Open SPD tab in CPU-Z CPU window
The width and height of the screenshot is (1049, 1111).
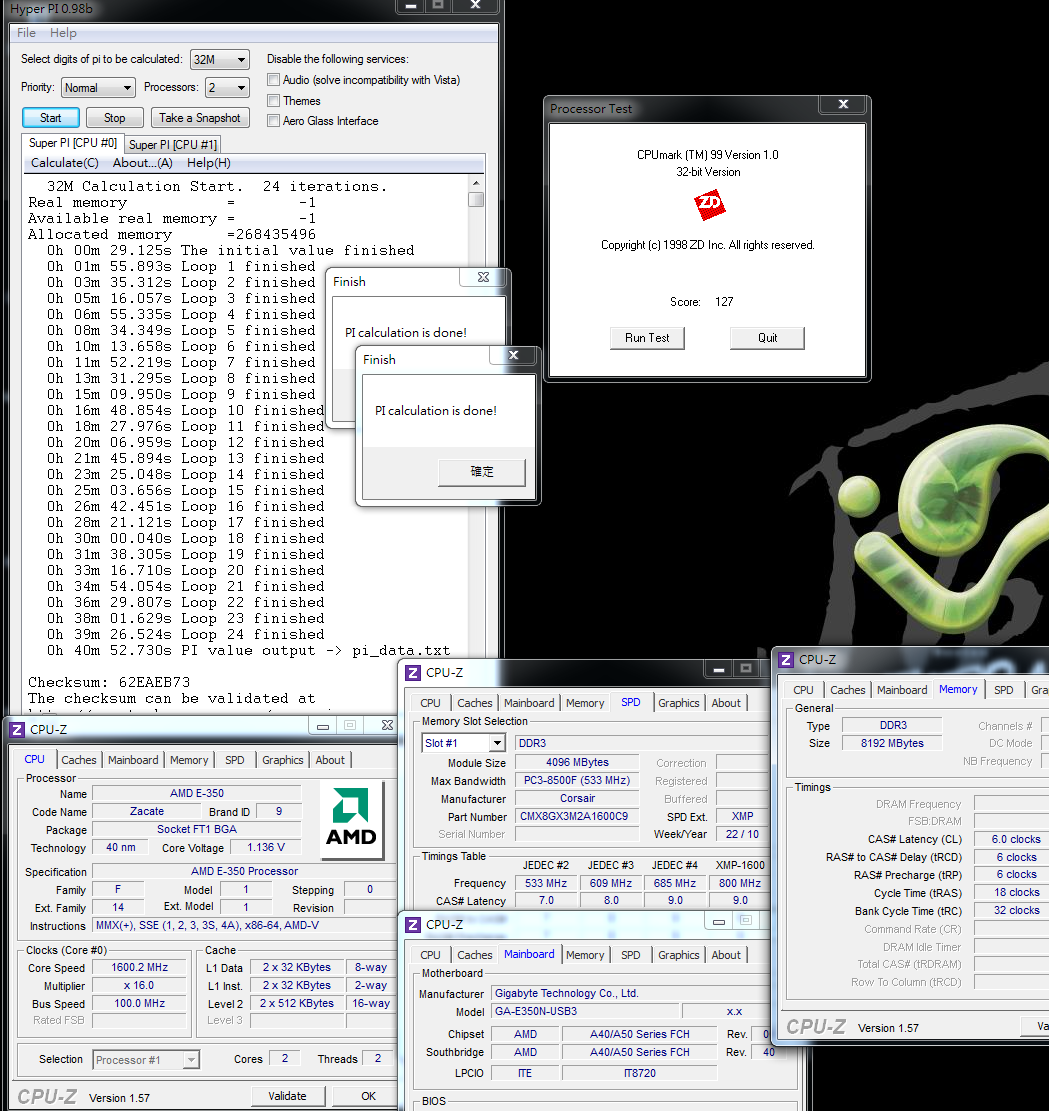235,760
